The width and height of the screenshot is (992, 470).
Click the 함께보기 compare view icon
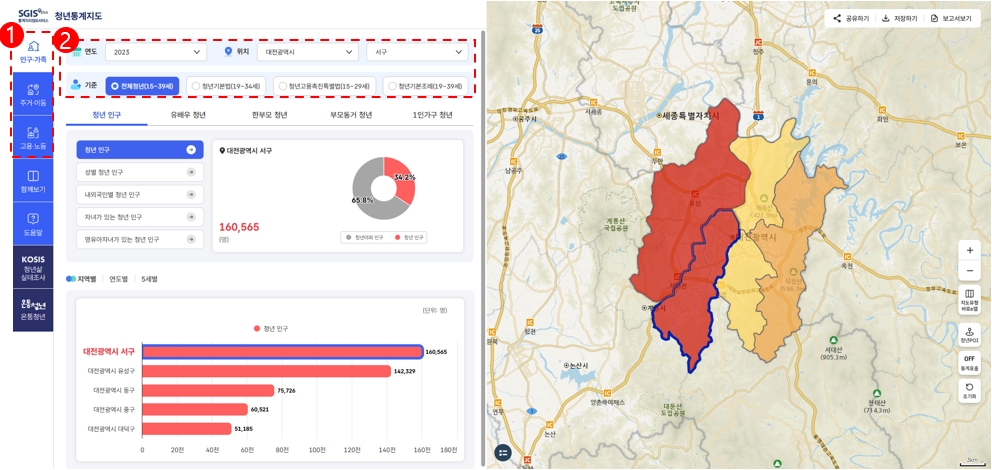(33, 180)
